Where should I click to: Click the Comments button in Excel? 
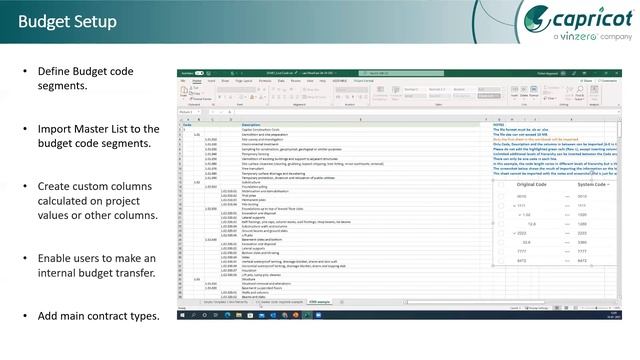607,81
